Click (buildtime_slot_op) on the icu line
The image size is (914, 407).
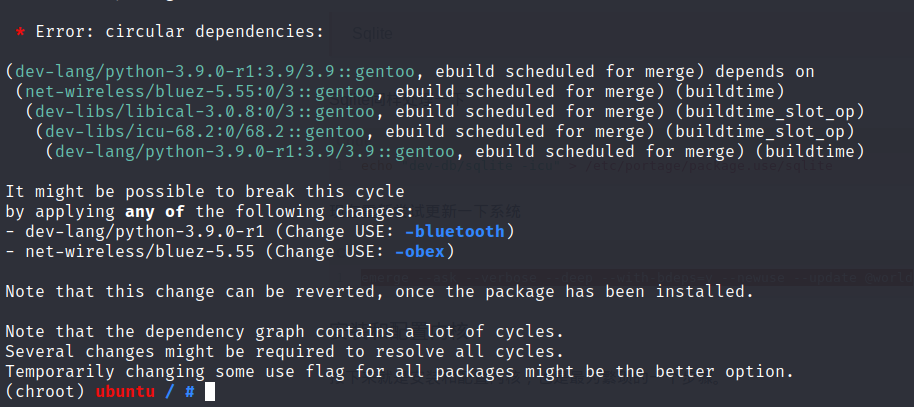765,132
